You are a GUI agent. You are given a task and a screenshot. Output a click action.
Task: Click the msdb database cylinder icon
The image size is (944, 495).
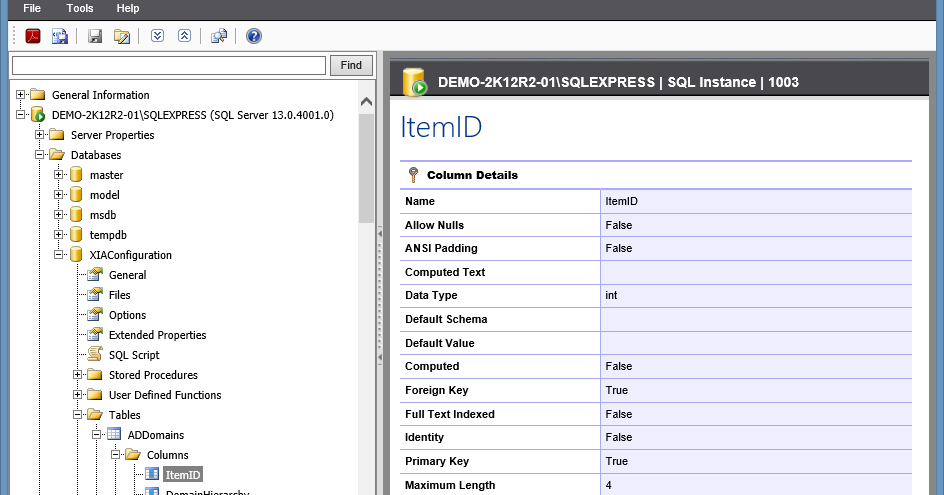pyautogui.click(x=76, y=214)
